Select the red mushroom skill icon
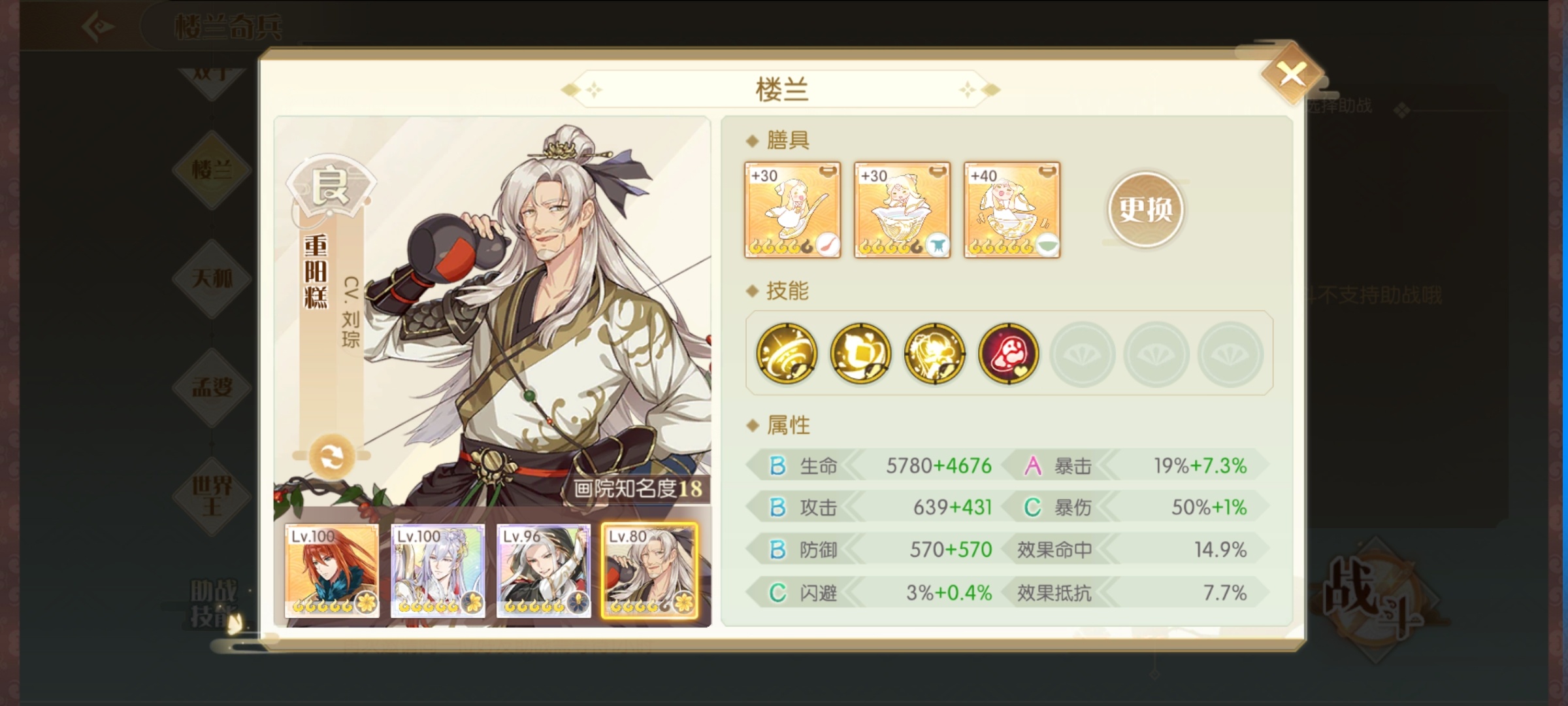 [x=1009, y=353]
